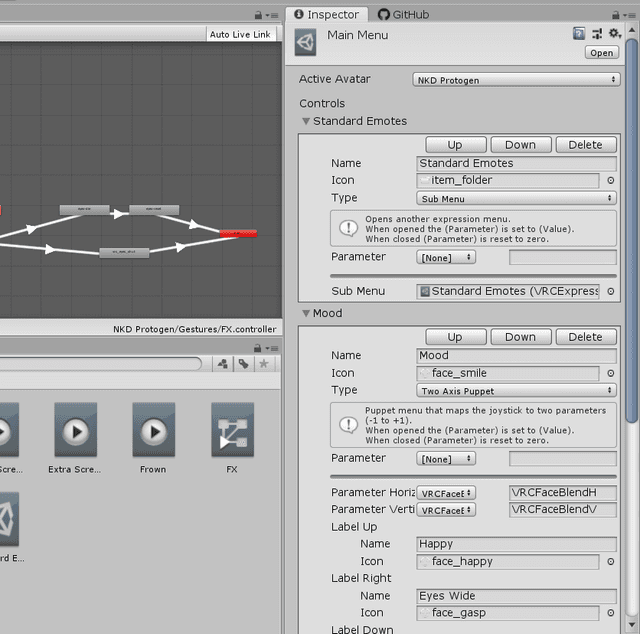Open object picker for Sub Menu field
640x634 pixels.
611,291
